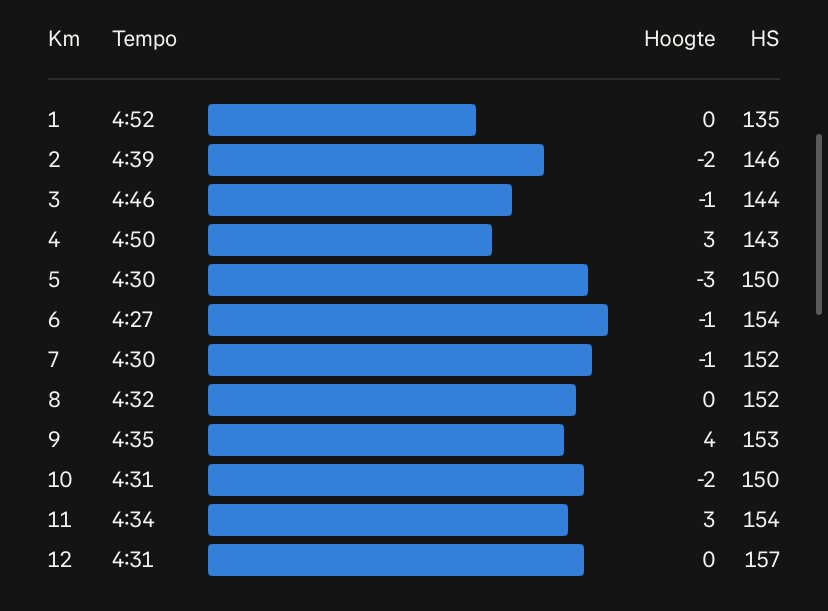Screen dimensions: 828x611
Task: Select the 4:32 bar for kilometer 8
Action: 392,400
